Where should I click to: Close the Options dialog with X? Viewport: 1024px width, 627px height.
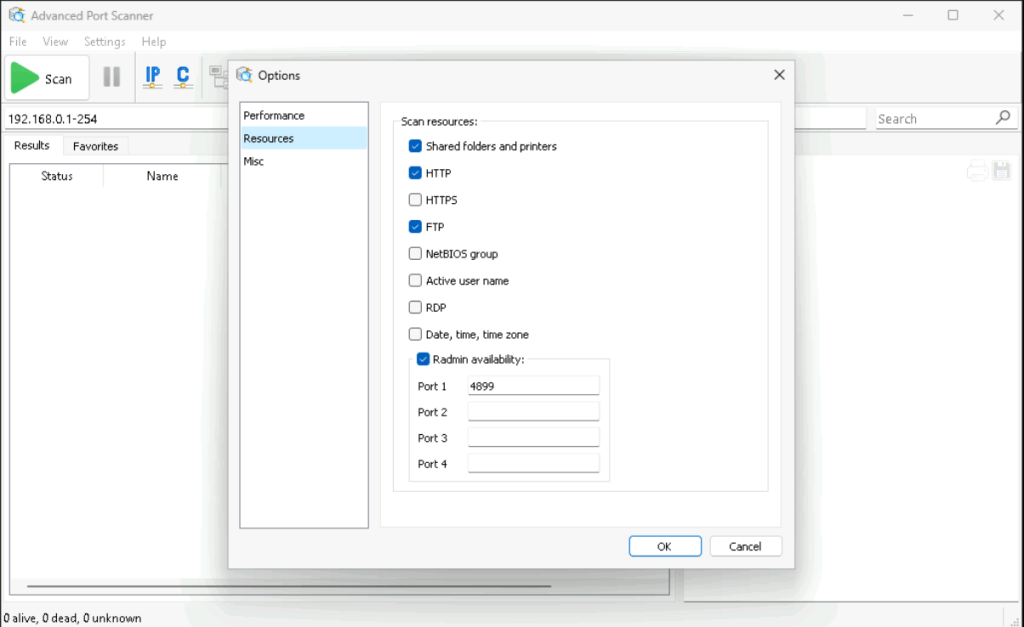tap(779, 75)
